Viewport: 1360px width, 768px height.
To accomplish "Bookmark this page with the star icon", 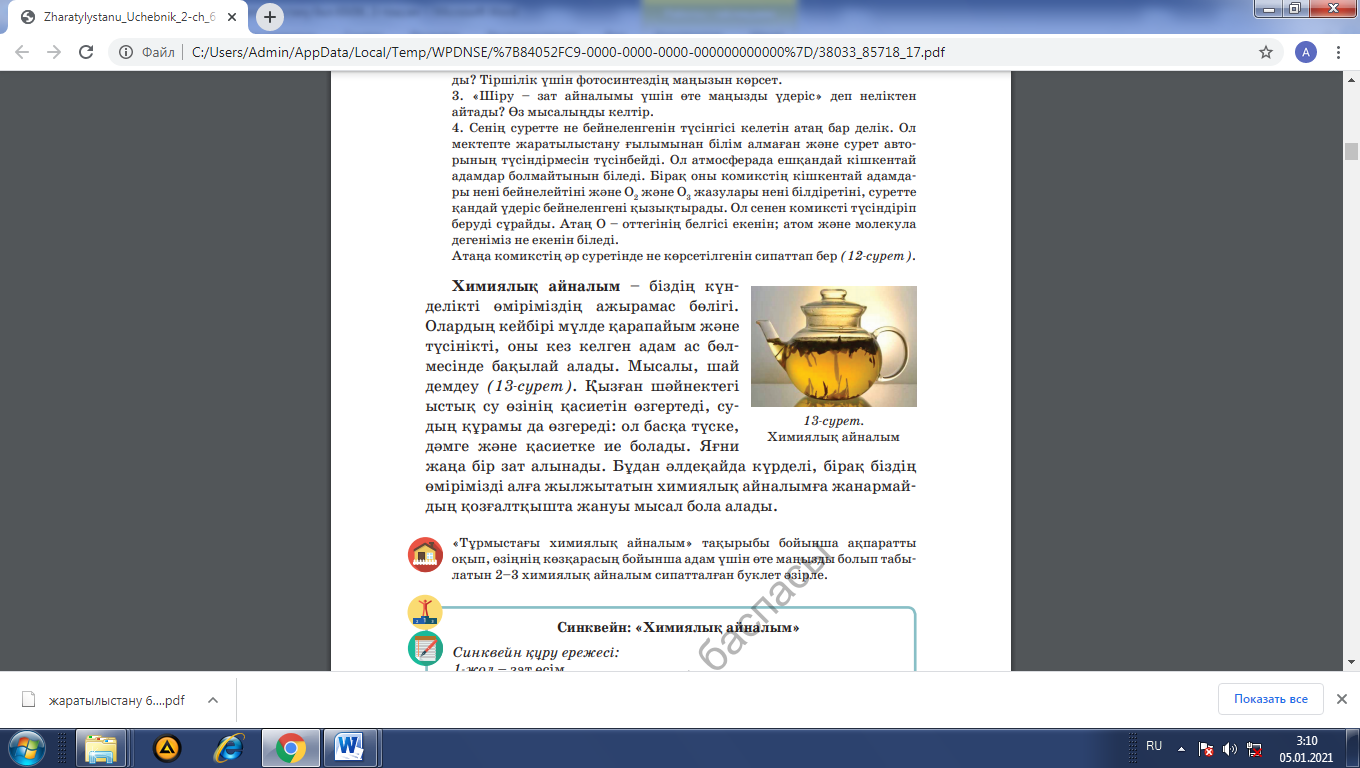I will pos(1266,52).
